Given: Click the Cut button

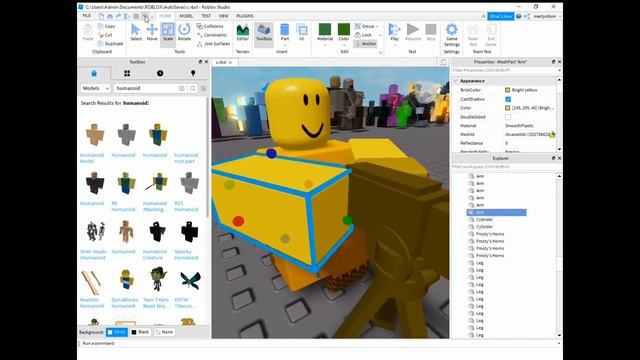Looking at the screenshot, I should [105, 35].
